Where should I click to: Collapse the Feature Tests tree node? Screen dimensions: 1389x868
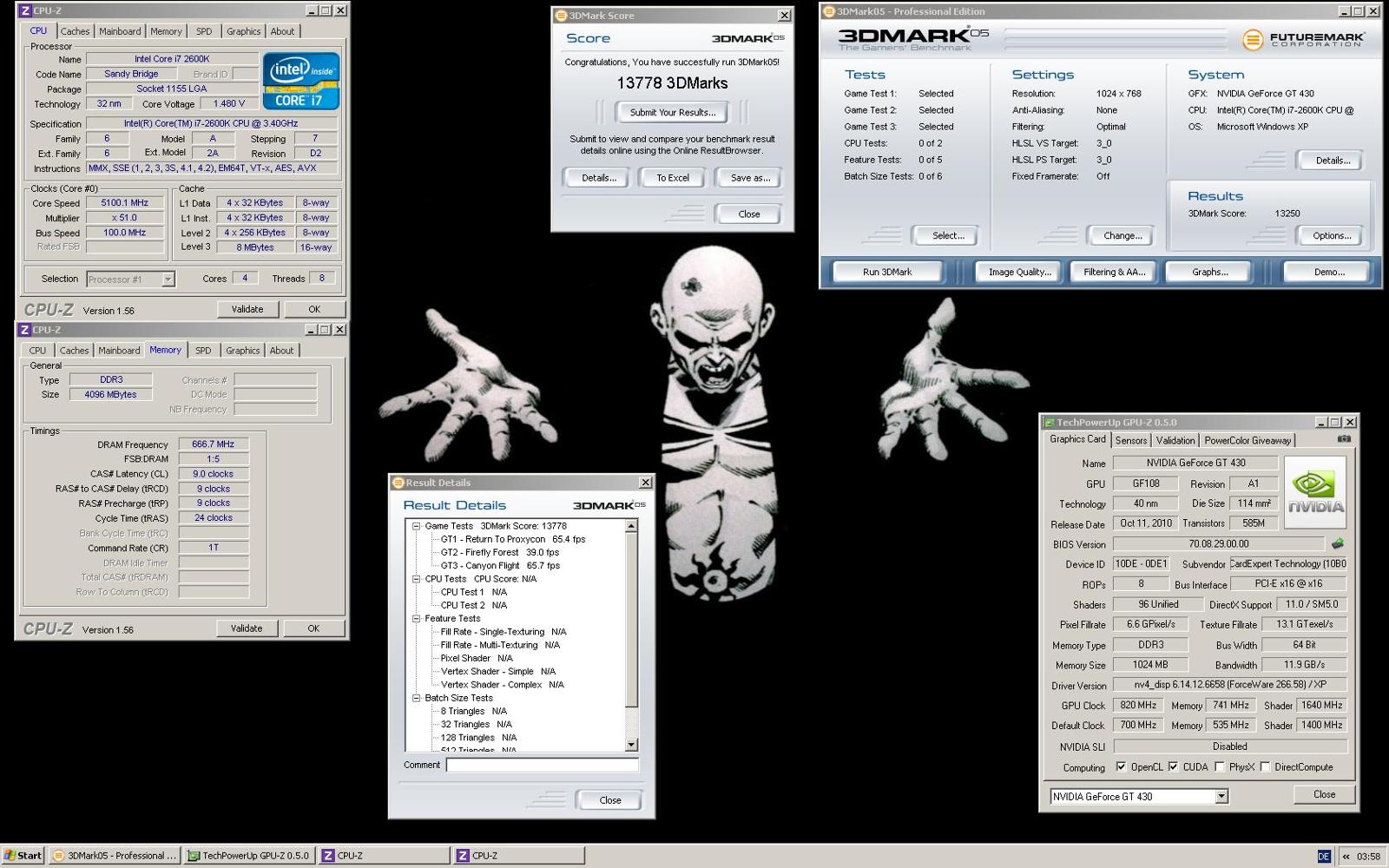click(416, 619)
